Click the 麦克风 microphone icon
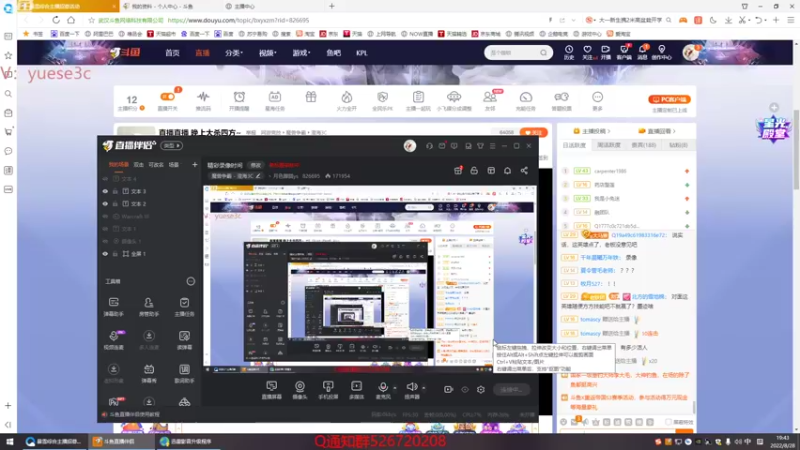The image size is (800, 450). point(383,387)
